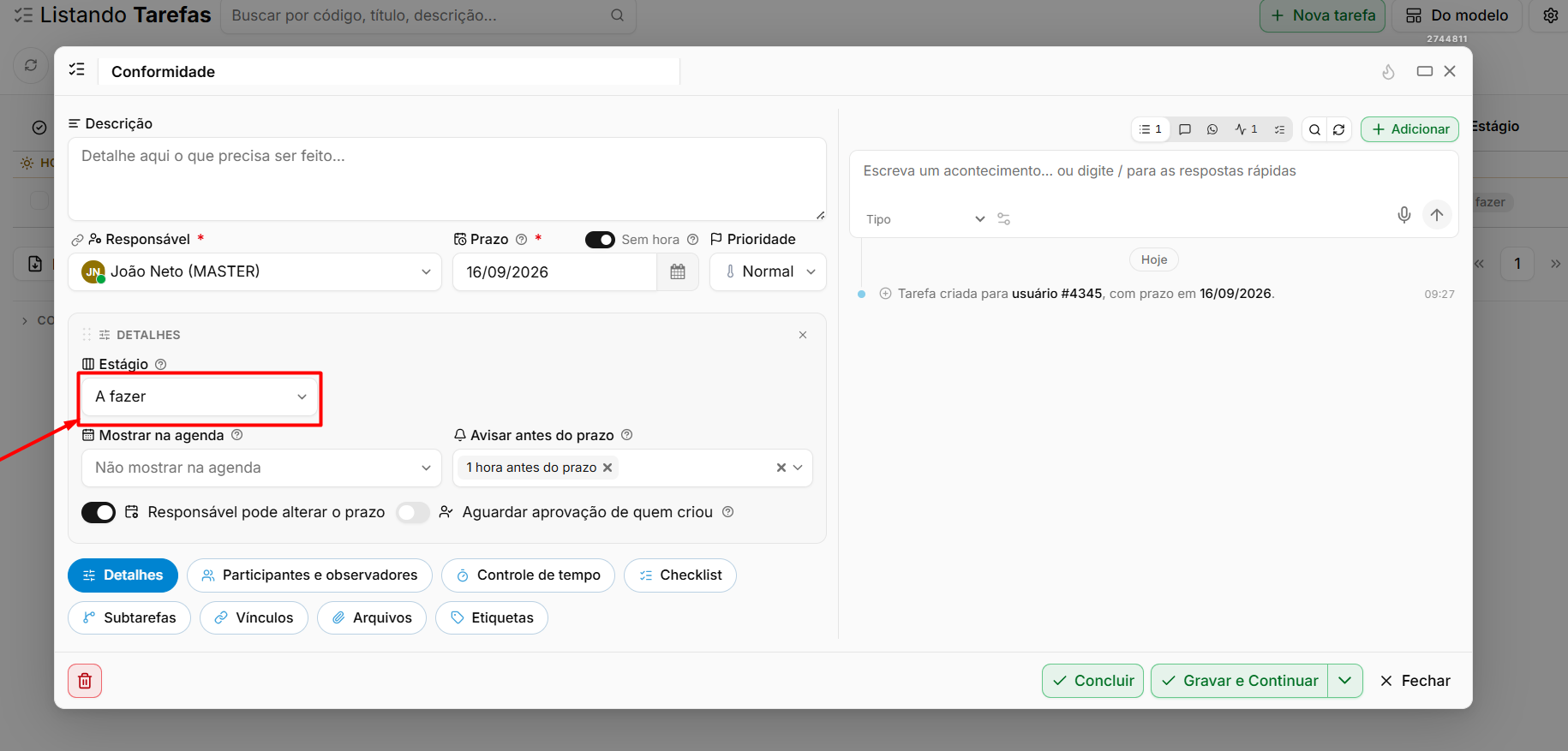The image size is (1568, 751).
Task: Open the settings gear in Listando Tarefas
Action: tap(1550, 15)
